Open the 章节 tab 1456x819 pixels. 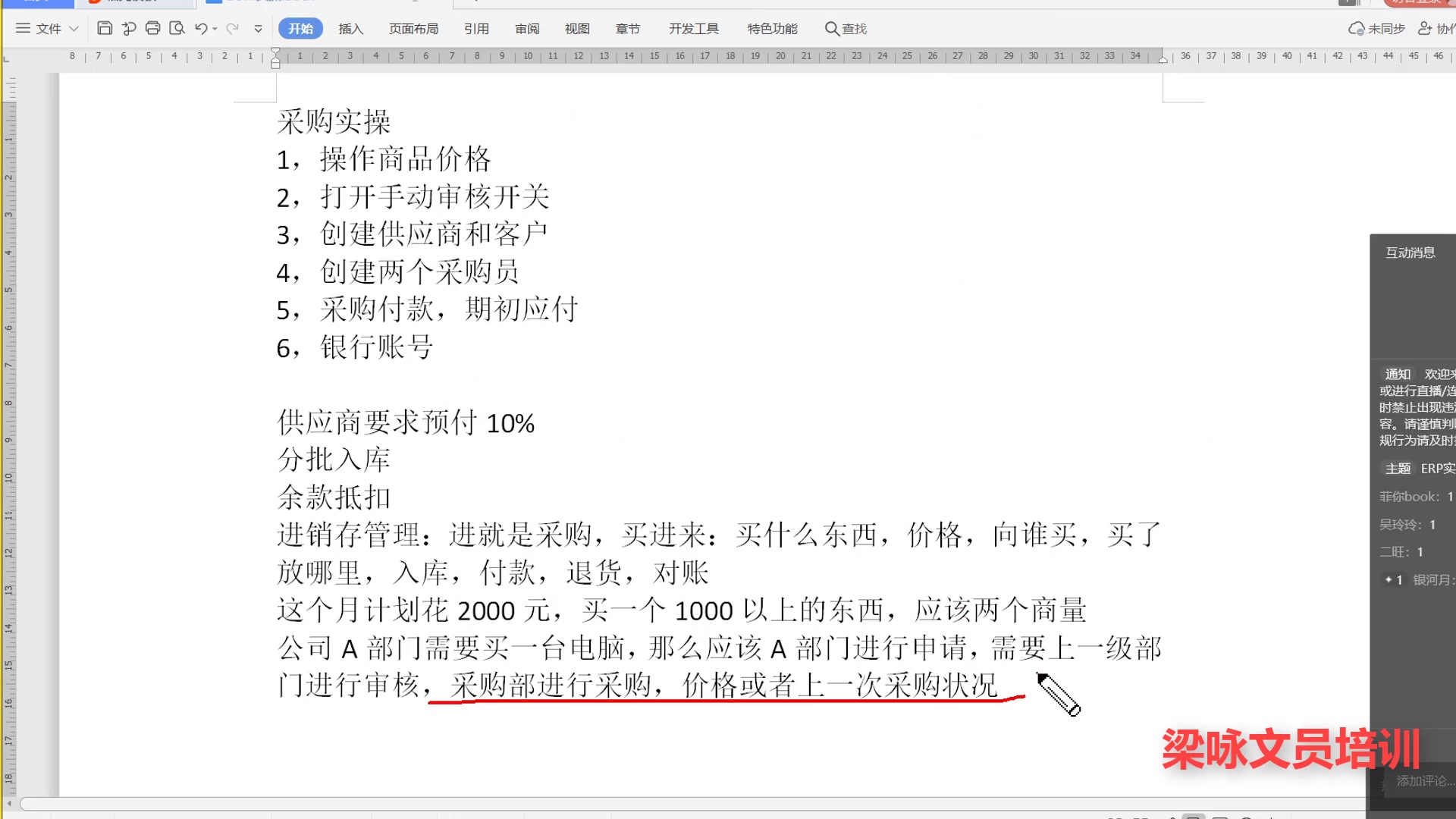[628, 29]
